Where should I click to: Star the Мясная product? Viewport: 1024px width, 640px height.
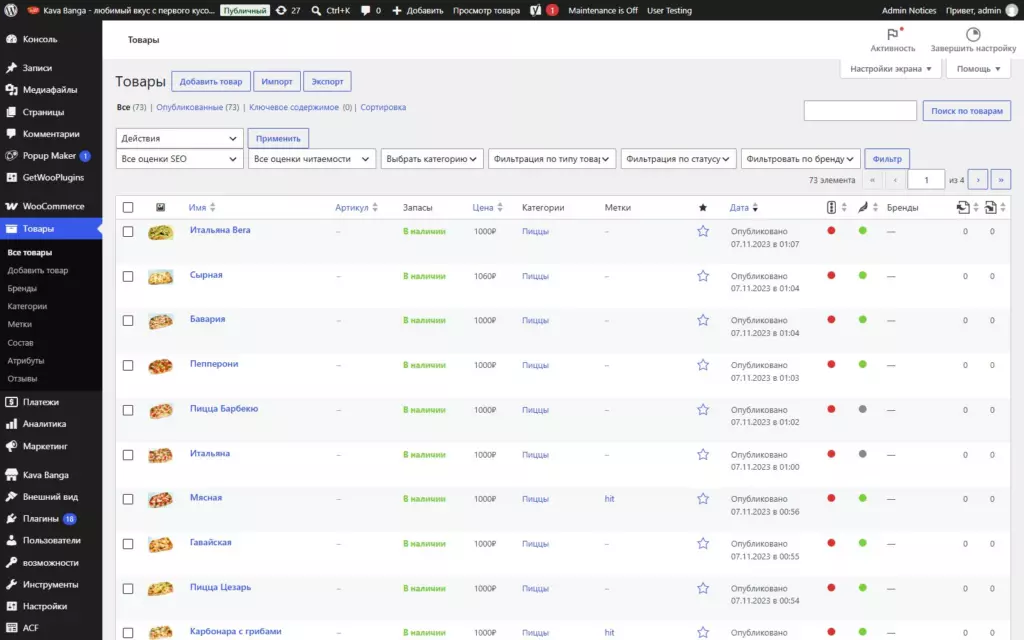[x=703, y=499]
